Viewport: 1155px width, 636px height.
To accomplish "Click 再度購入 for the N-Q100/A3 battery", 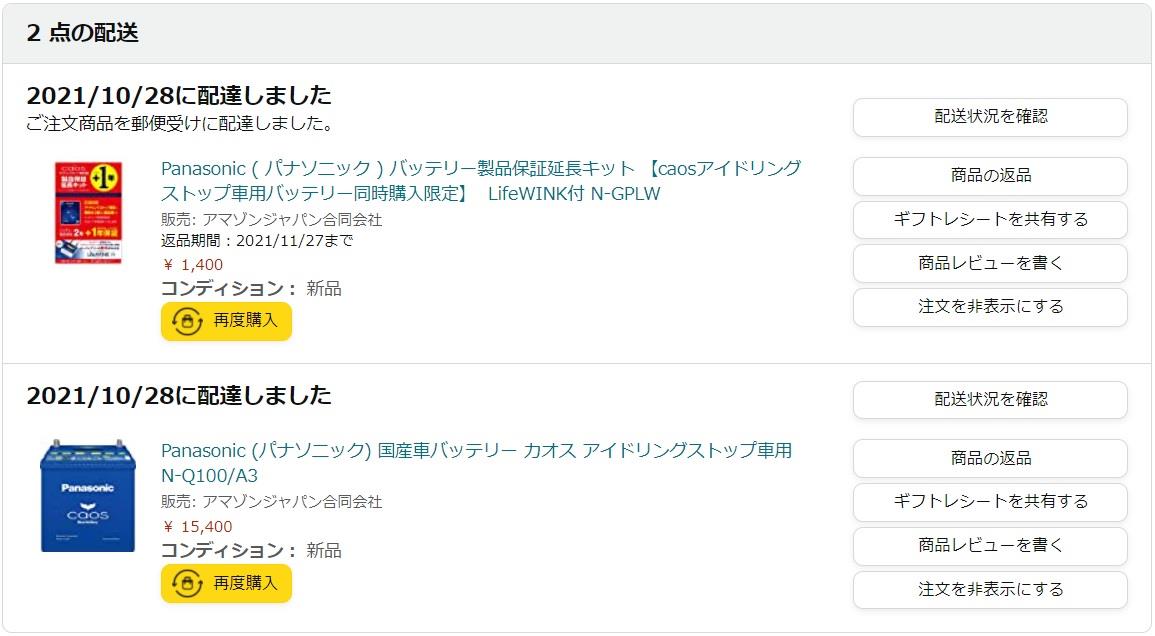I will [226, 584].
